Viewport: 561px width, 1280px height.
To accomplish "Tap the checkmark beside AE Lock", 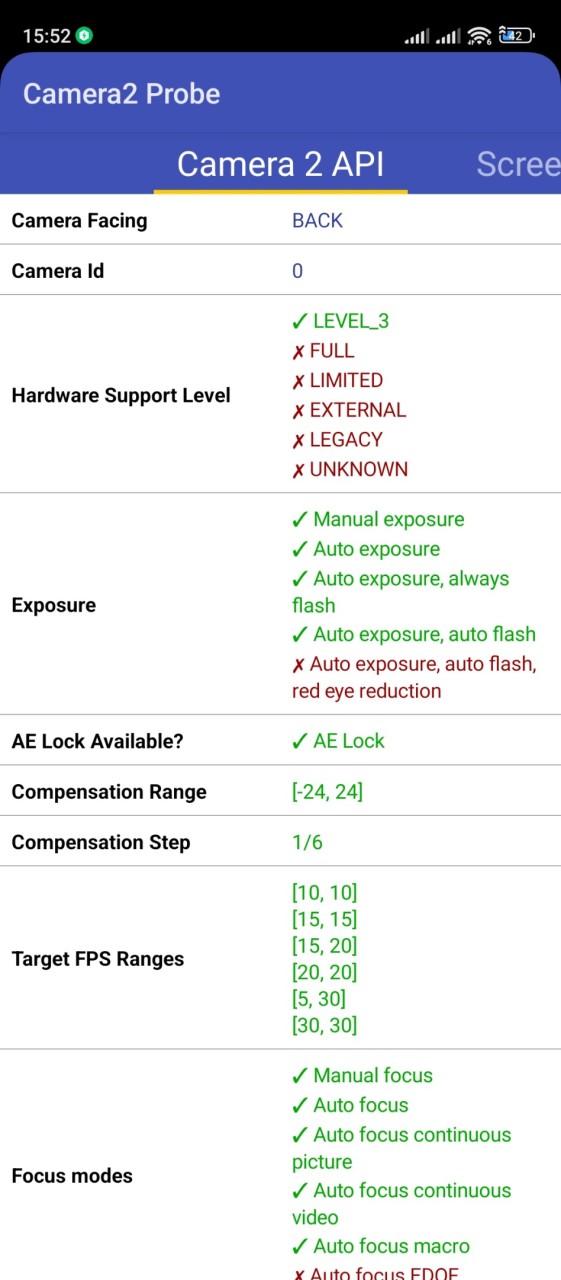I will [300, 741].
